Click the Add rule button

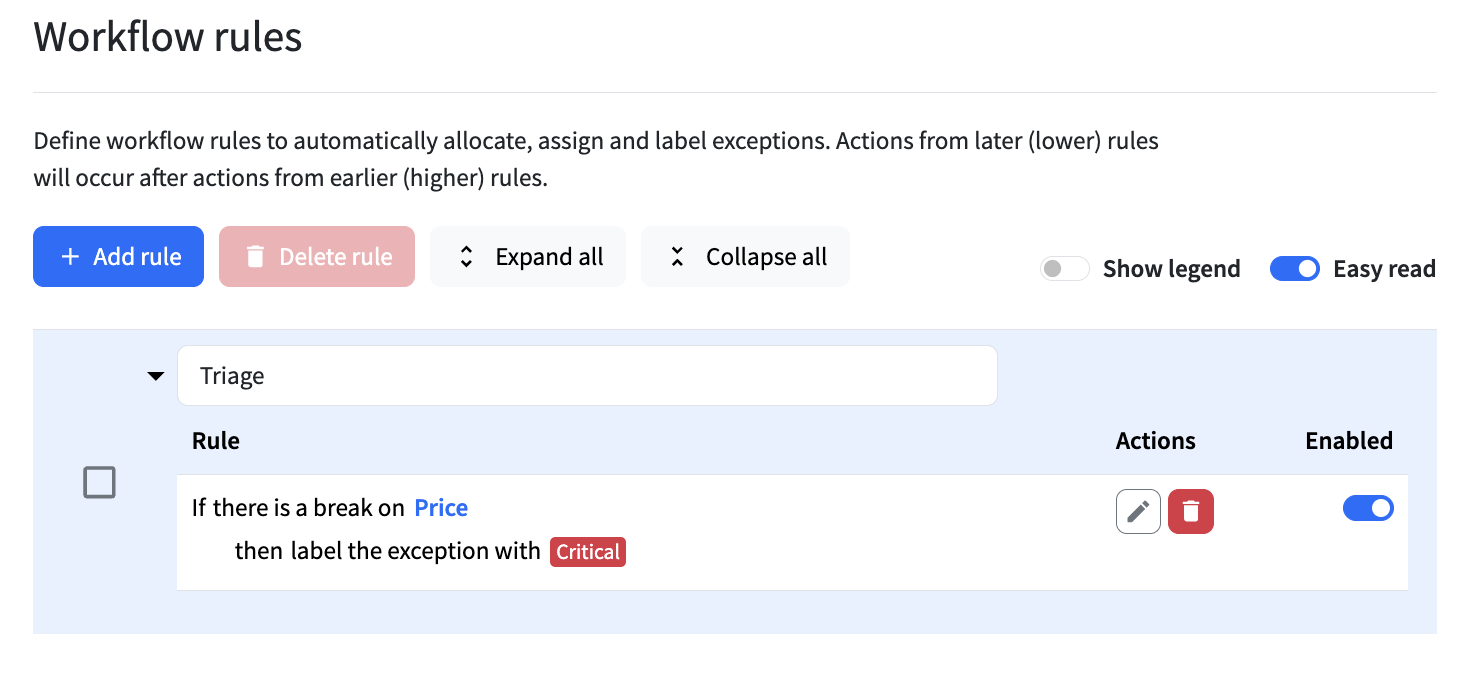click(118, 257)
